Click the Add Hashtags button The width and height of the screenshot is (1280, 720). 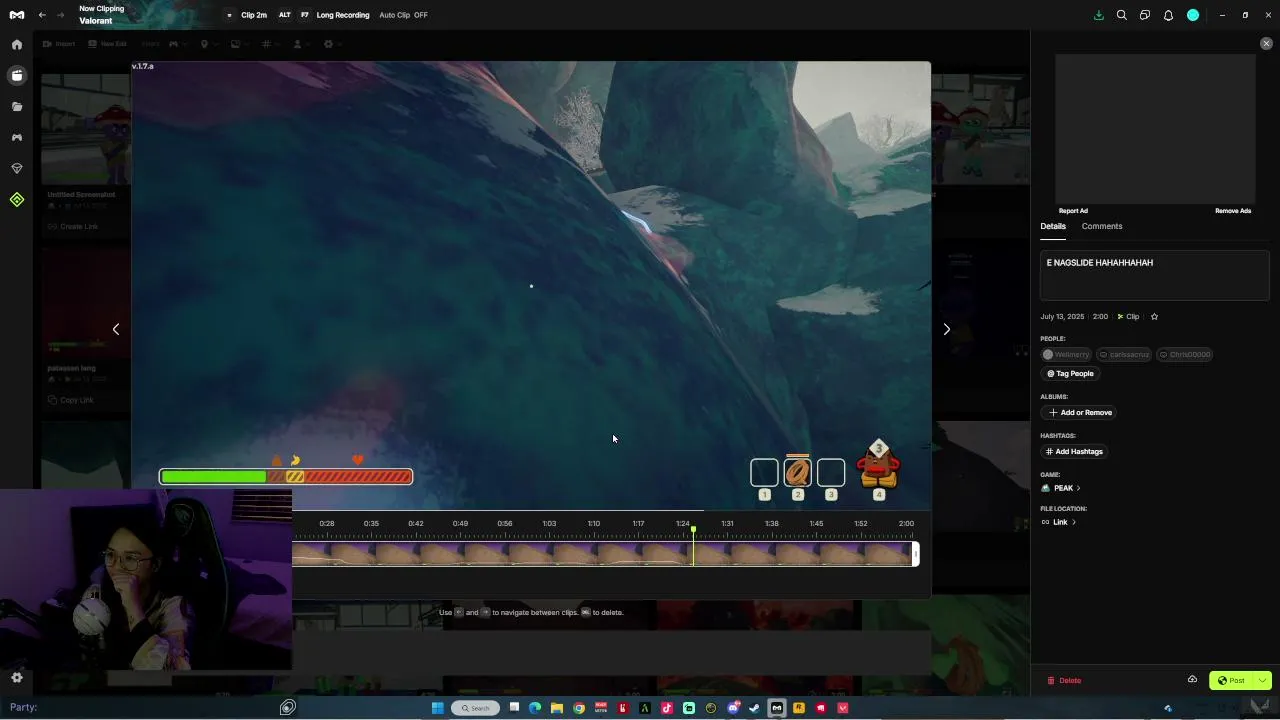pos(1073,452)
